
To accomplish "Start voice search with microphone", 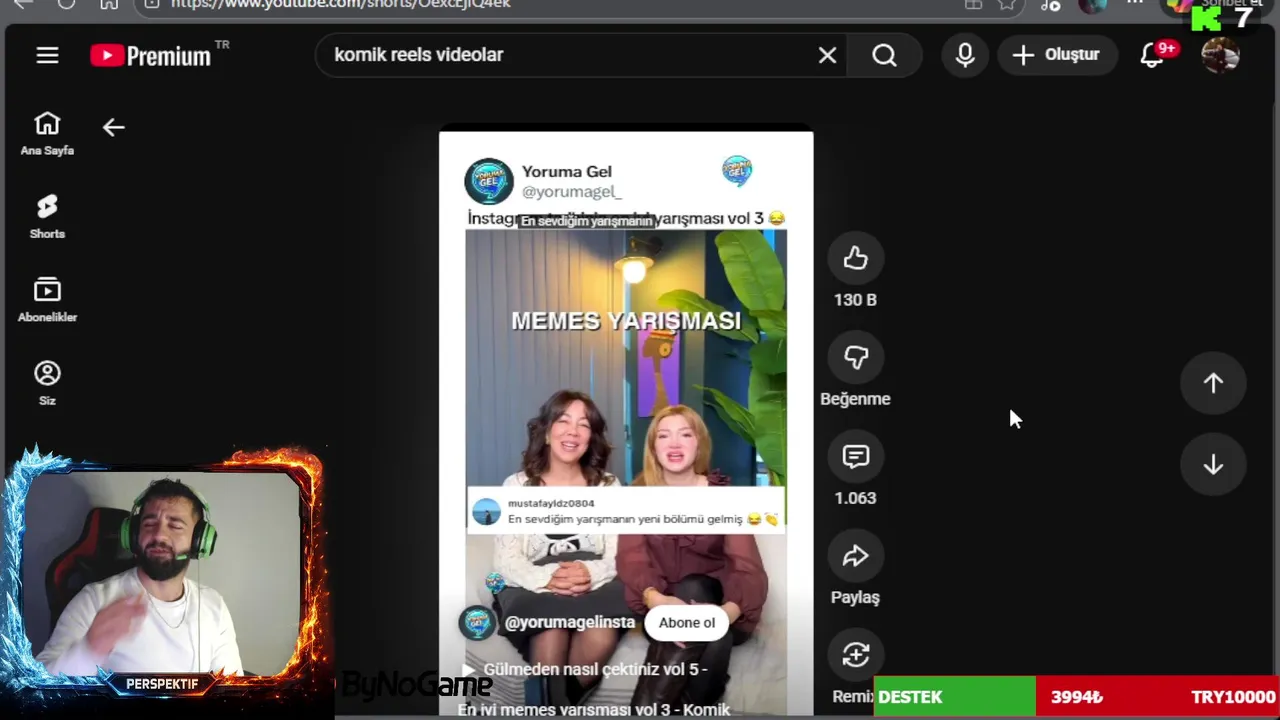I will point(965,55).
